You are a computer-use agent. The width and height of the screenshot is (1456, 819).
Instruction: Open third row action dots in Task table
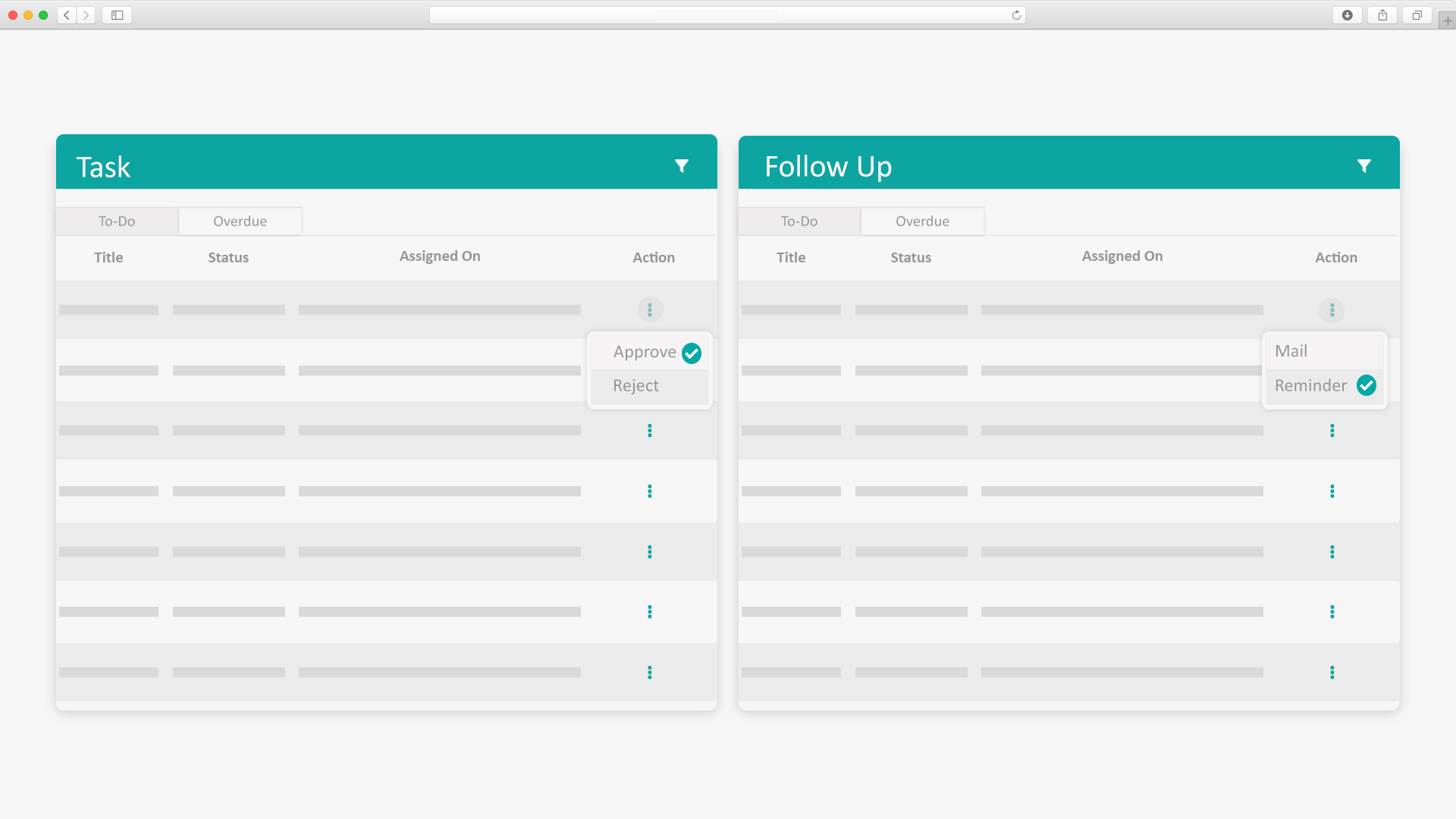(x=650, y=431)
